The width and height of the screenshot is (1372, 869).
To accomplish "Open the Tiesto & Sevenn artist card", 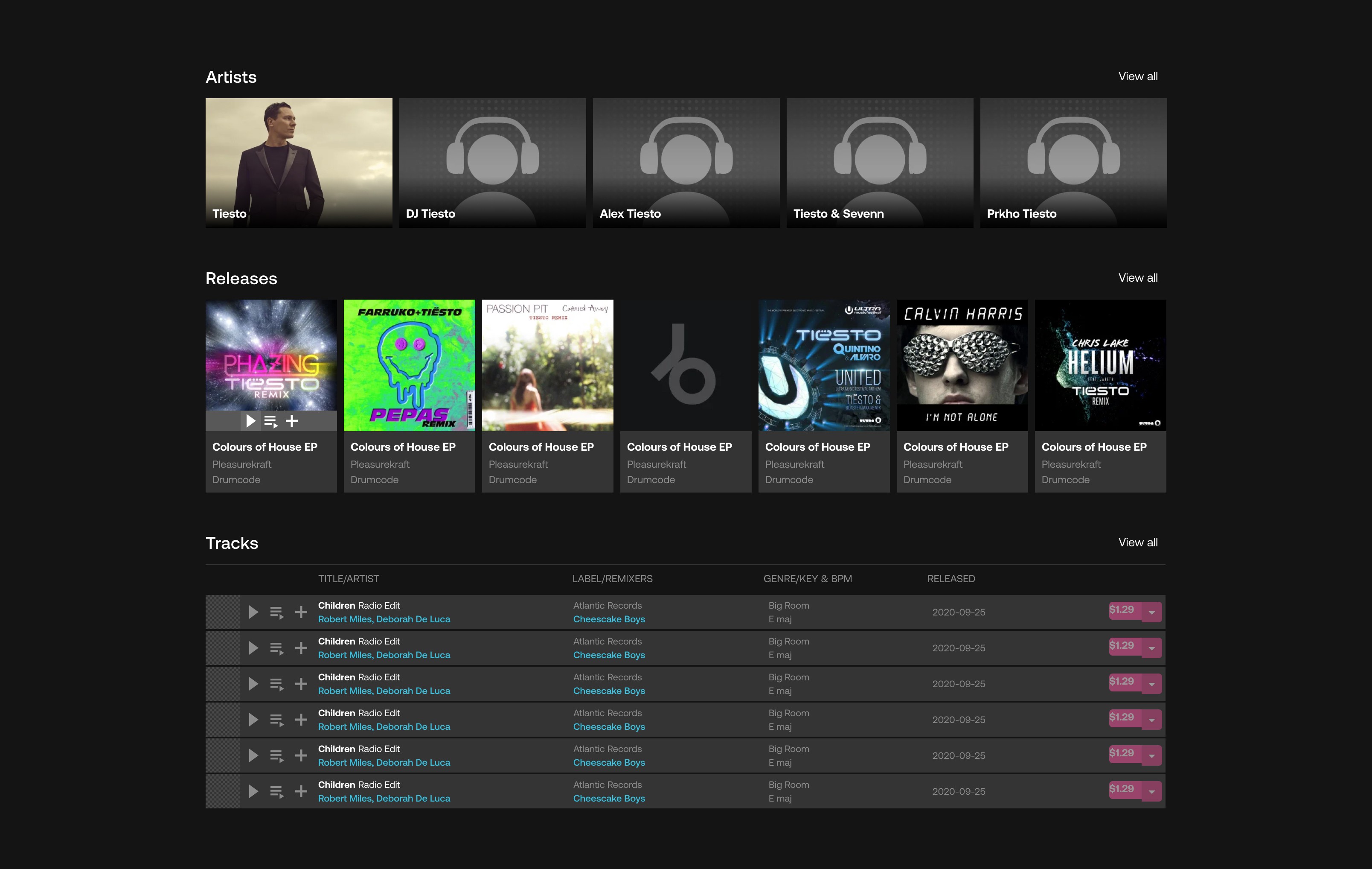I will (x=880, y=163).
